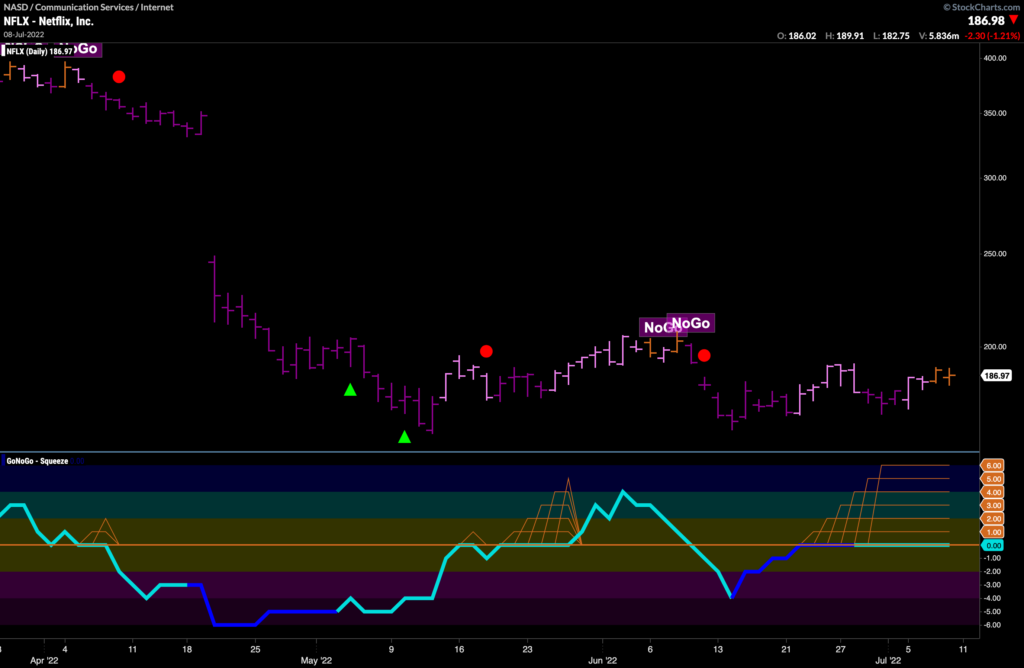Click the May '22 month label

click(x=317, y=660)
